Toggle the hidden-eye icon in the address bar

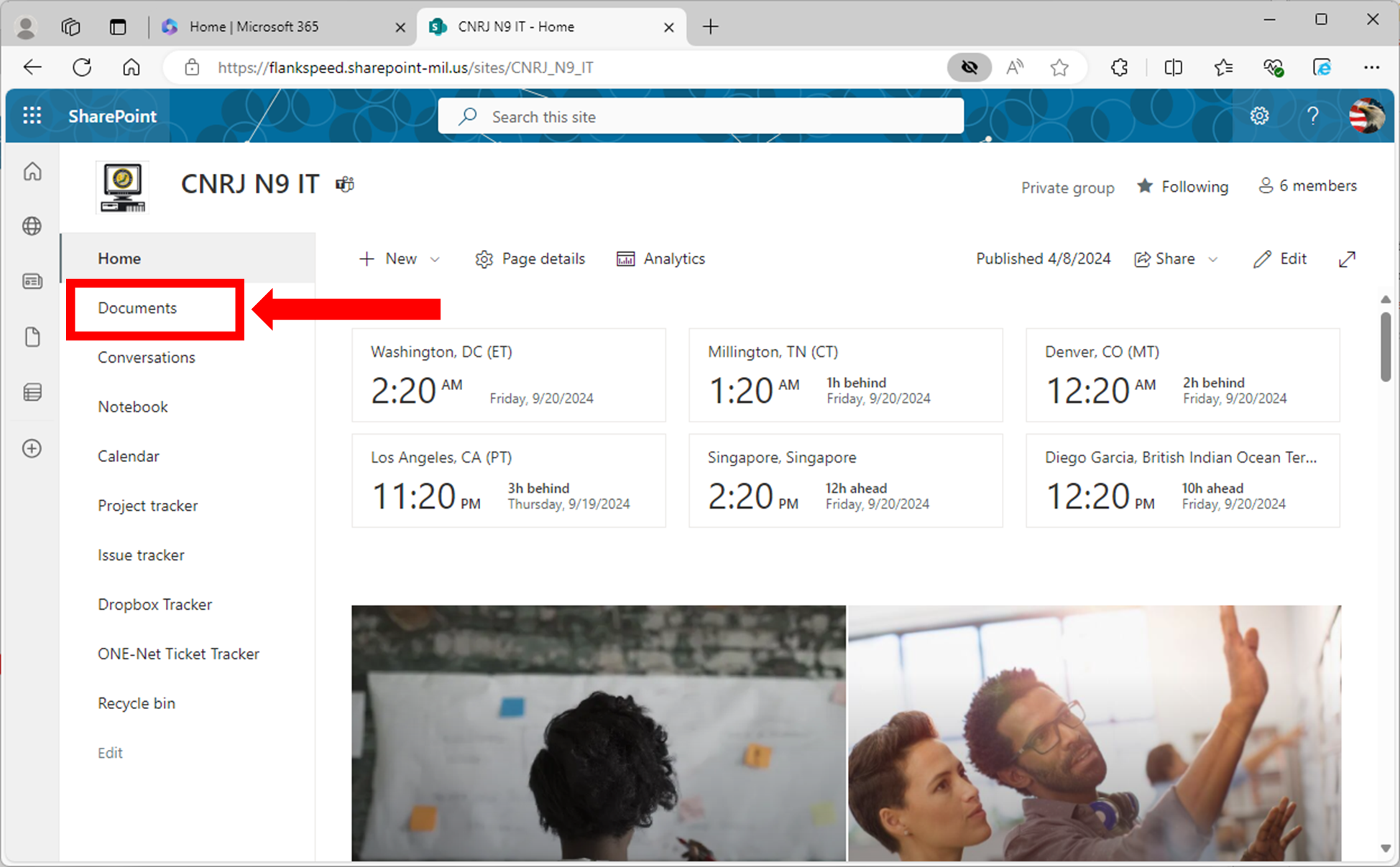[x=970, y=67]
